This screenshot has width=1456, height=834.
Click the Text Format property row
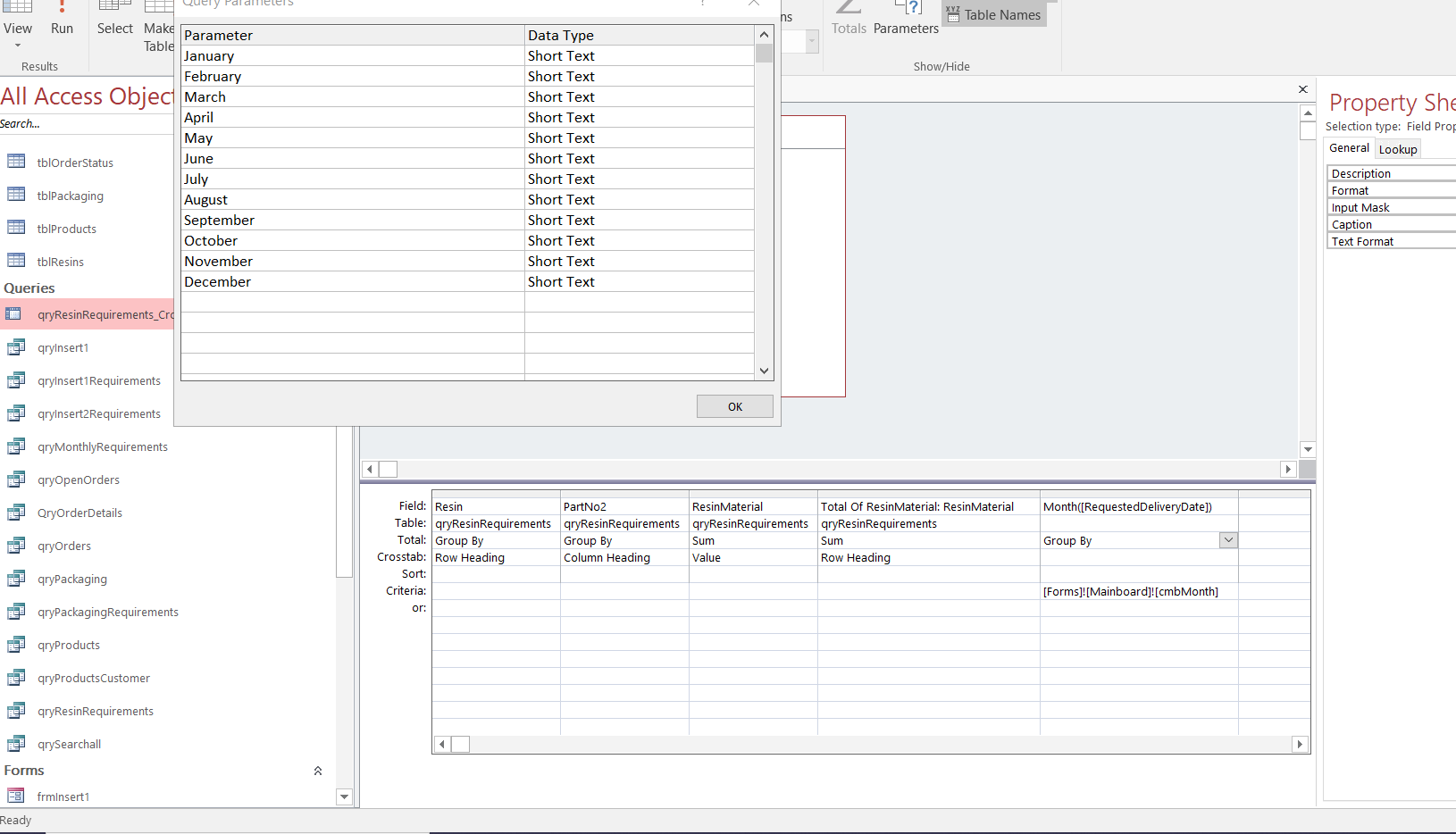tap(1392, 241)
